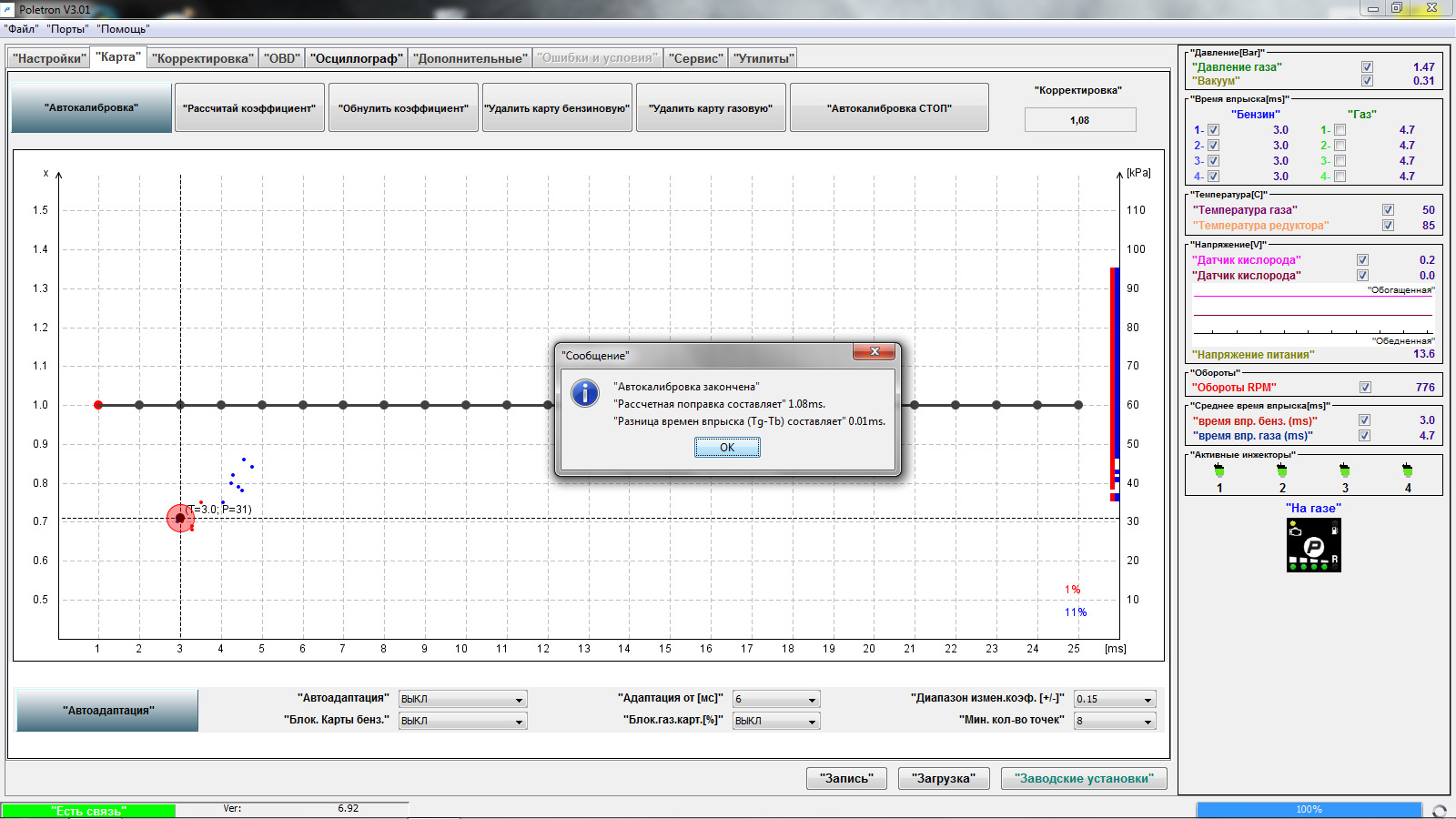Toggle "Температура газа" checkbox
The height and width of the screenshot is (819, 1456).
[1388, 210]
